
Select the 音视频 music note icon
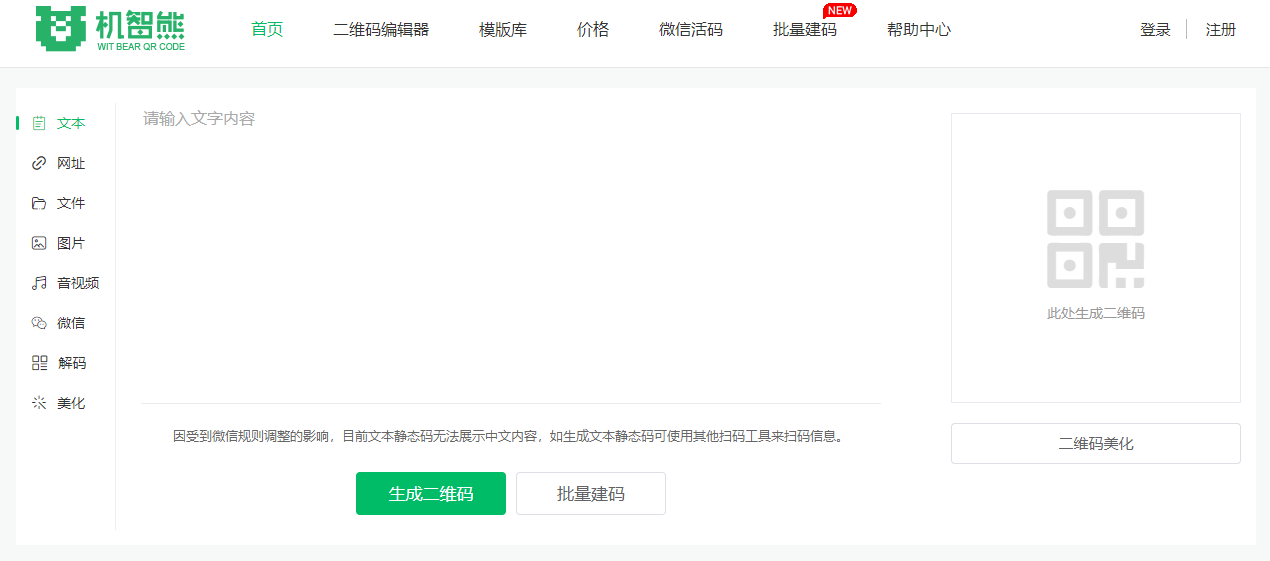[x=39, y=283]
